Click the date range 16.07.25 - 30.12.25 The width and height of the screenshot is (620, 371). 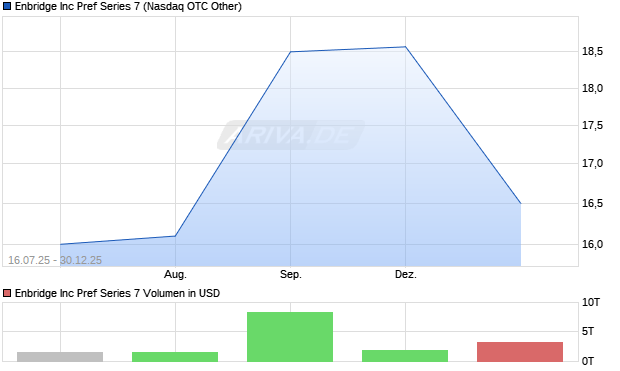pyautogui.click(x=55, y=260)
